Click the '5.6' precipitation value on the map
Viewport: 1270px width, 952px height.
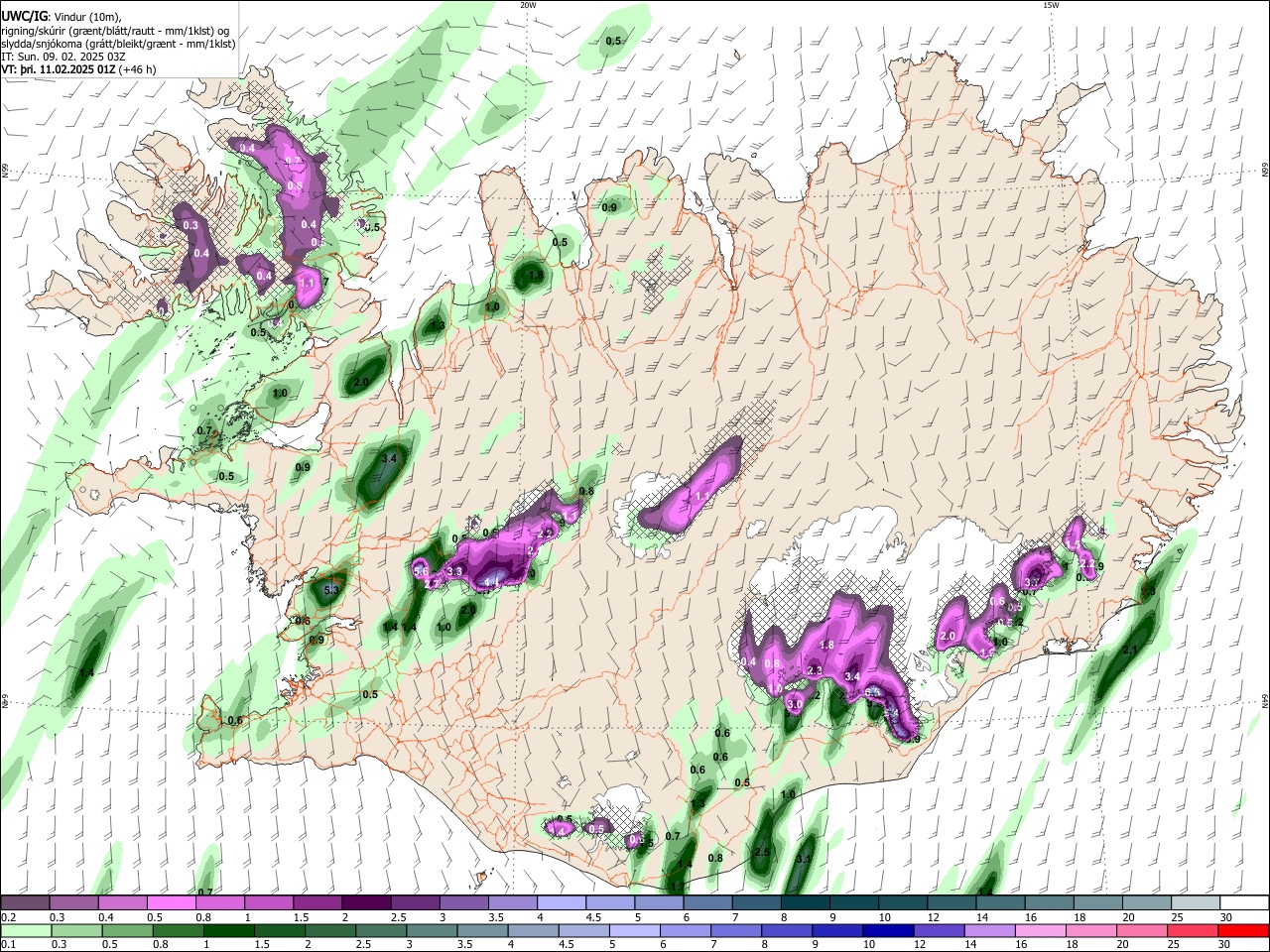pos(421,571)
